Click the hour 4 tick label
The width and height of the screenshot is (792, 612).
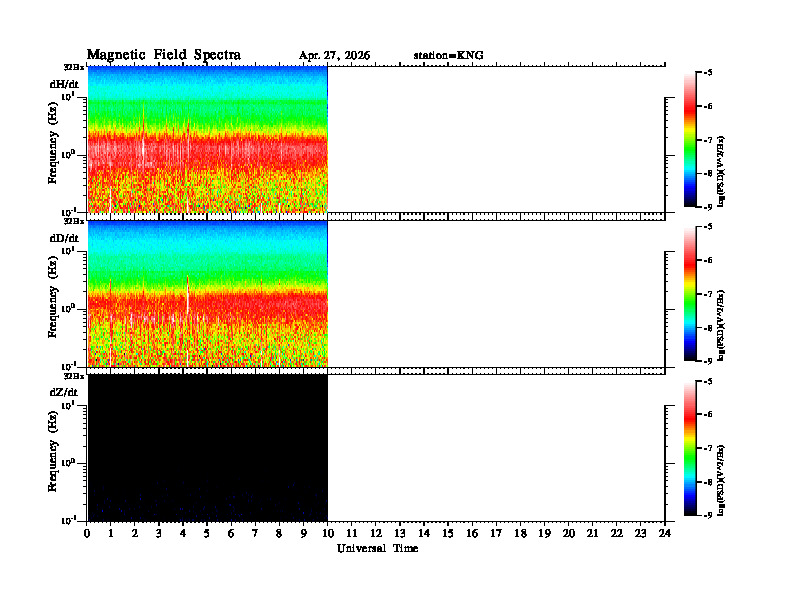pos(183,534)
